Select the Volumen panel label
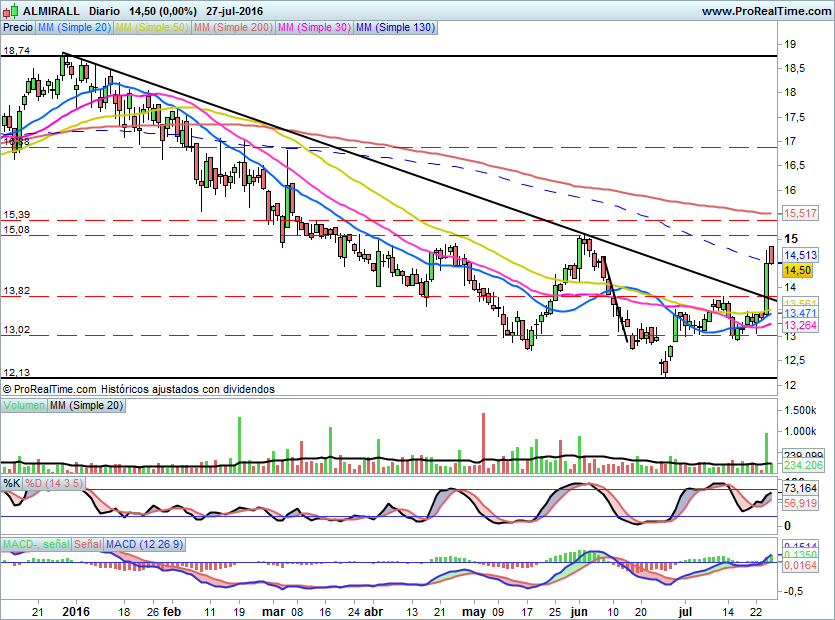The width and height of the screenshot is (835, 620). 24,405
